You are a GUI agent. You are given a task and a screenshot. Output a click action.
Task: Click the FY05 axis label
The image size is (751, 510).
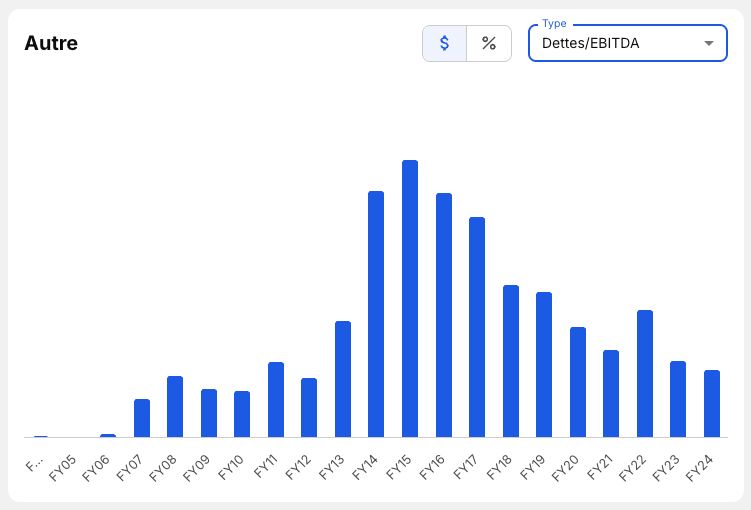[62, 468]
